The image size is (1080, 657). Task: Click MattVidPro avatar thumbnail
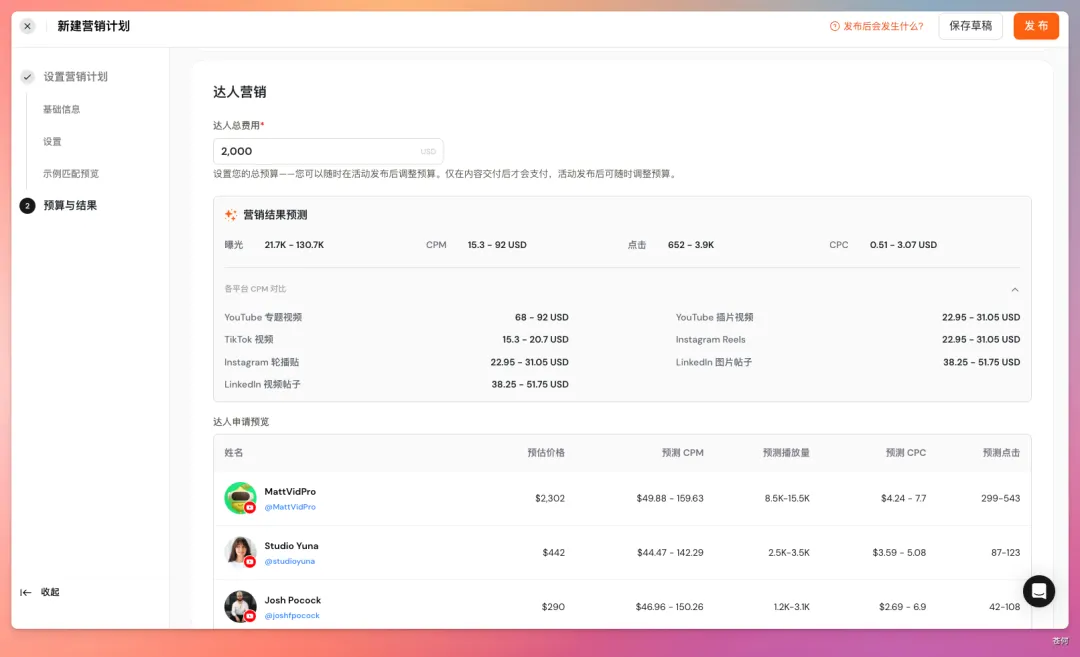click(x=240, y=498)
